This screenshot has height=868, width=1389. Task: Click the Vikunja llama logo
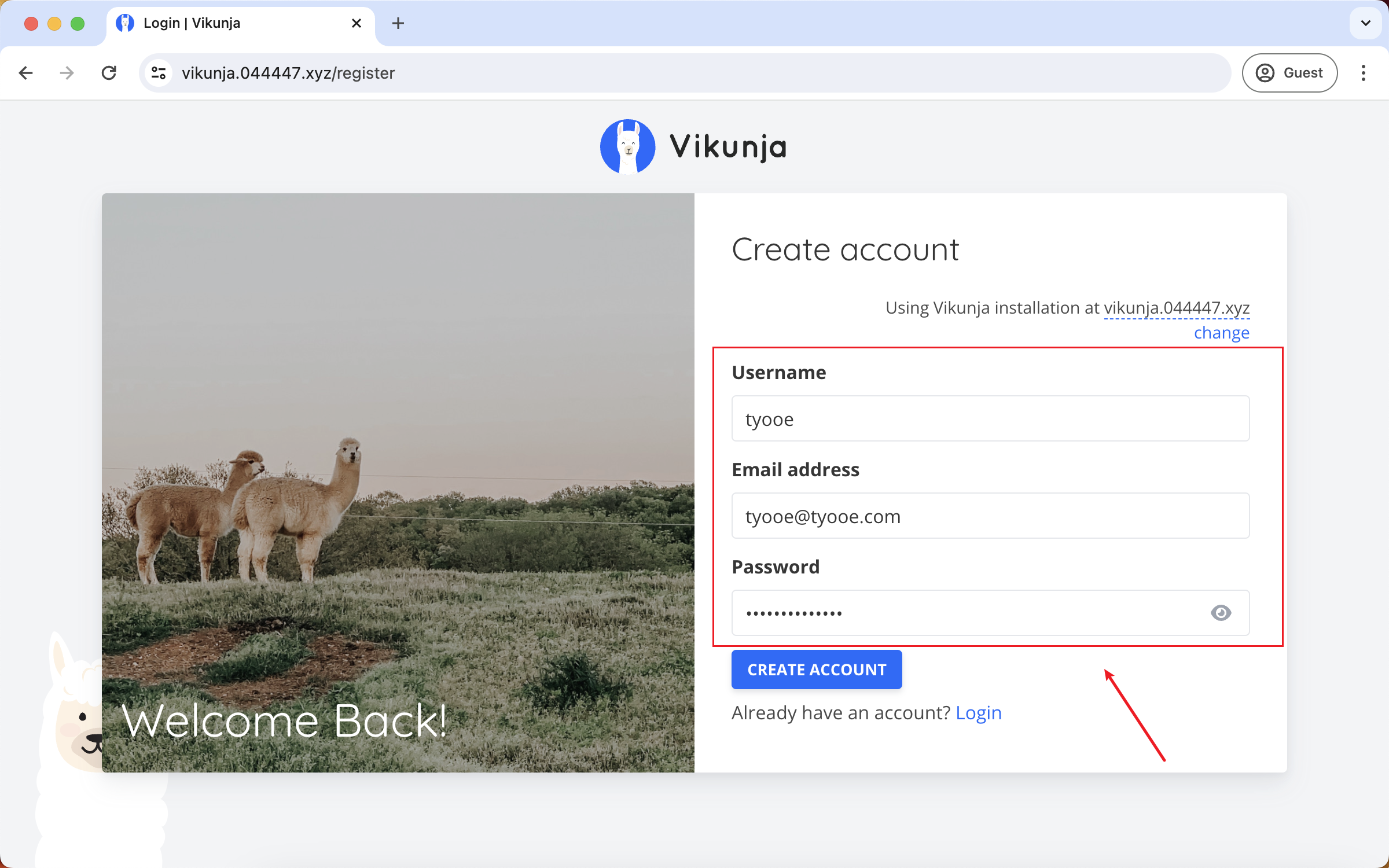click(x=628, y=146)
